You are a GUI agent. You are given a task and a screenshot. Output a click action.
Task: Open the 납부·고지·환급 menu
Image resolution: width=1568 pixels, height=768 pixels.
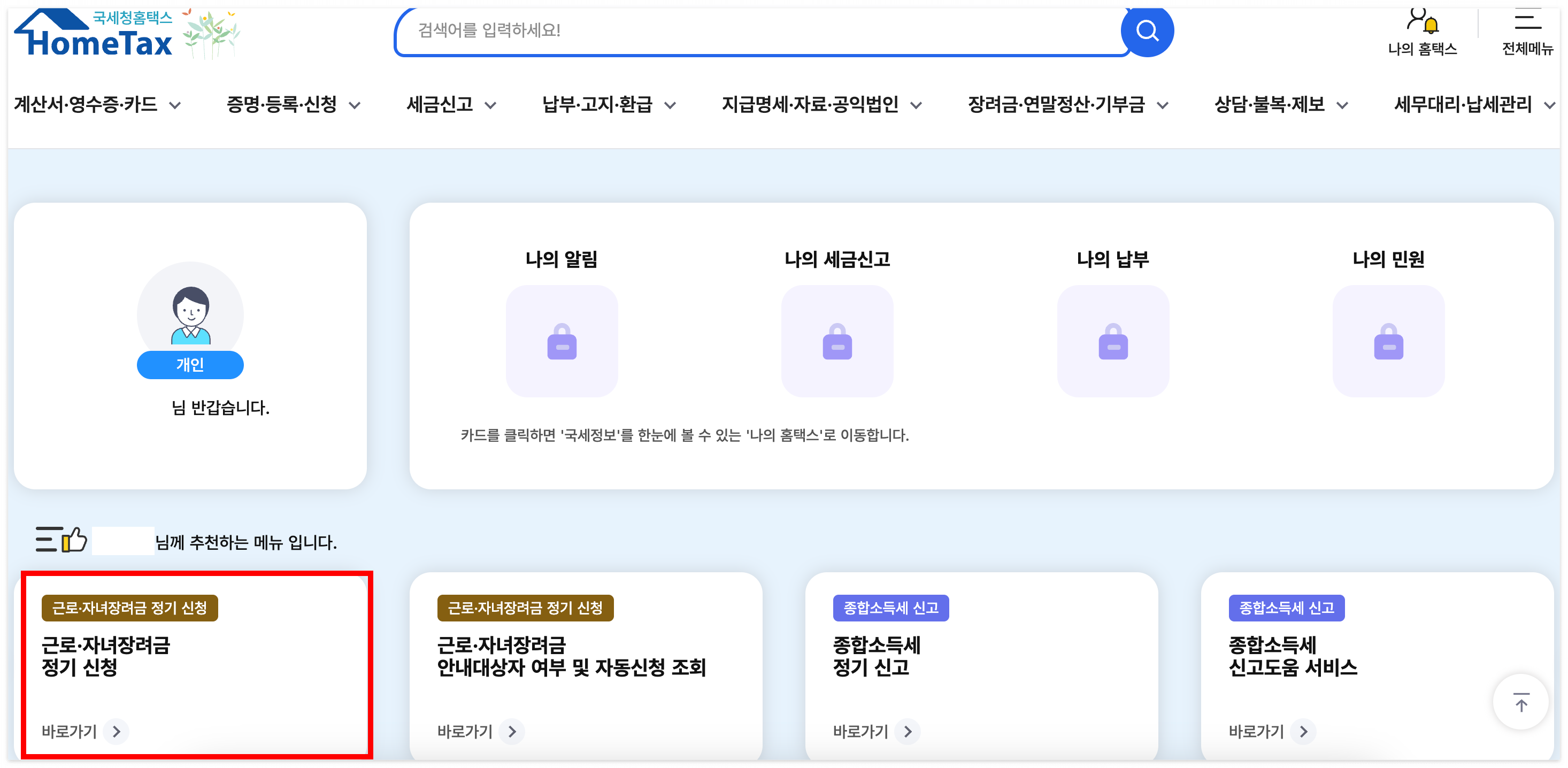coord(597,105)
